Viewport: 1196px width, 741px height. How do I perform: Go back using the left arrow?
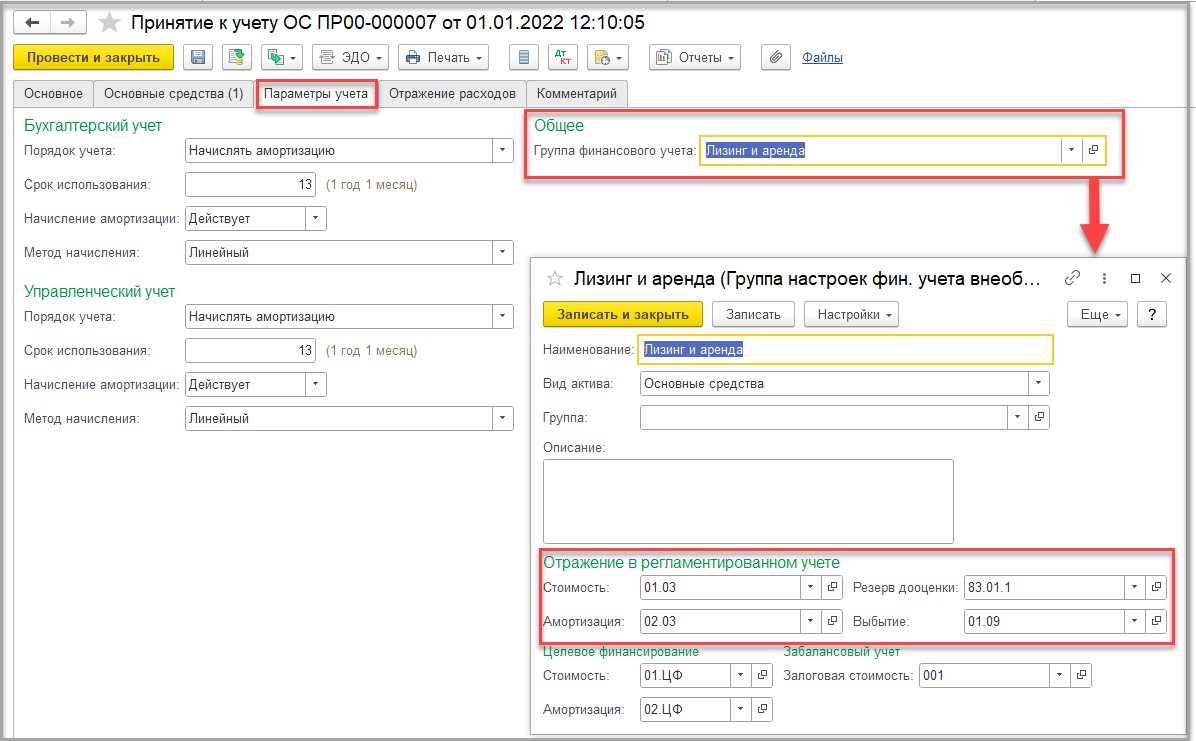32,23
